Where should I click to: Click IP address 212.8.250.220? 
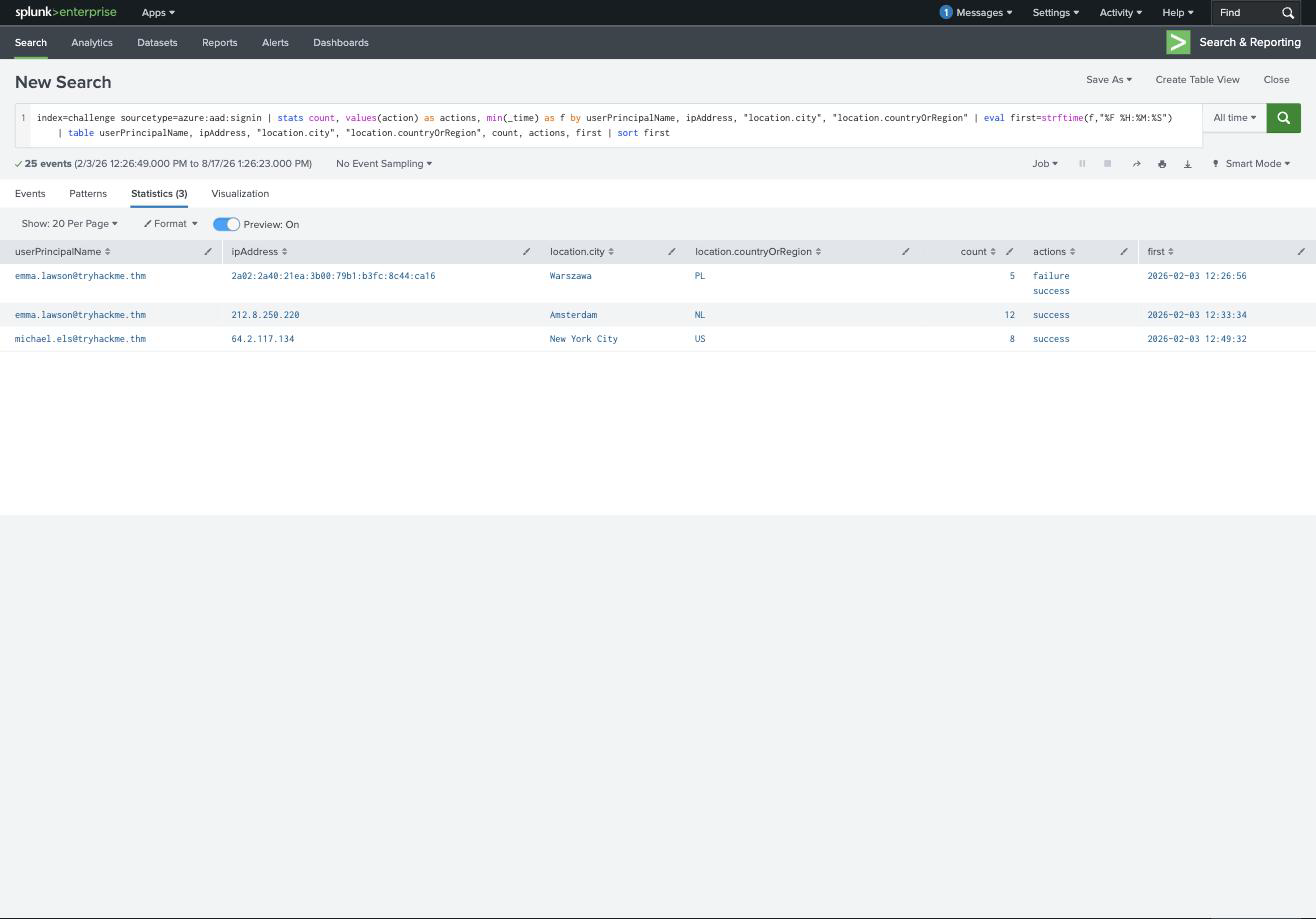point(265,315)
